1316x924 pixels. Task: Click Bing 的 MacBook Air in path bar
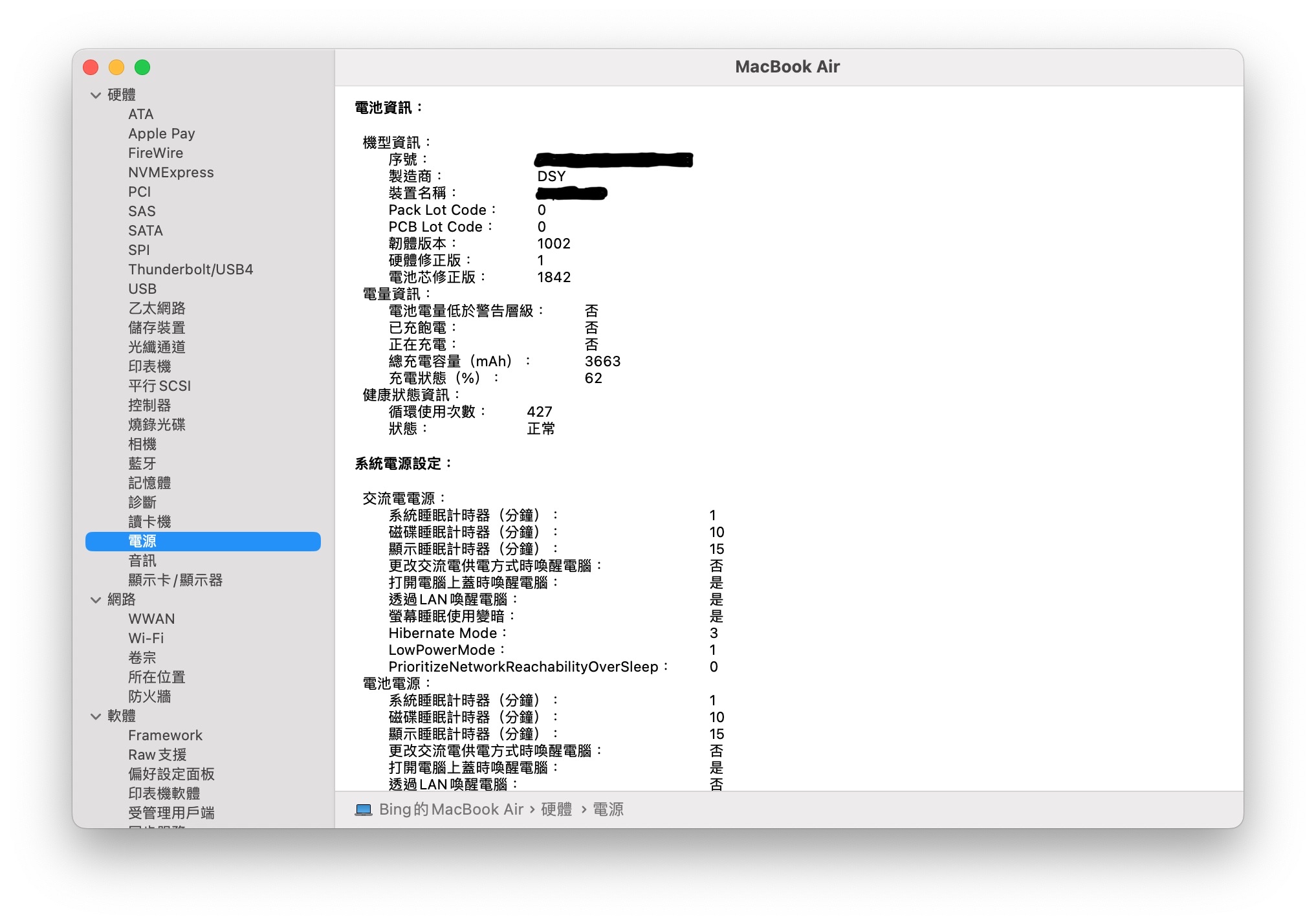click(451, 809)
